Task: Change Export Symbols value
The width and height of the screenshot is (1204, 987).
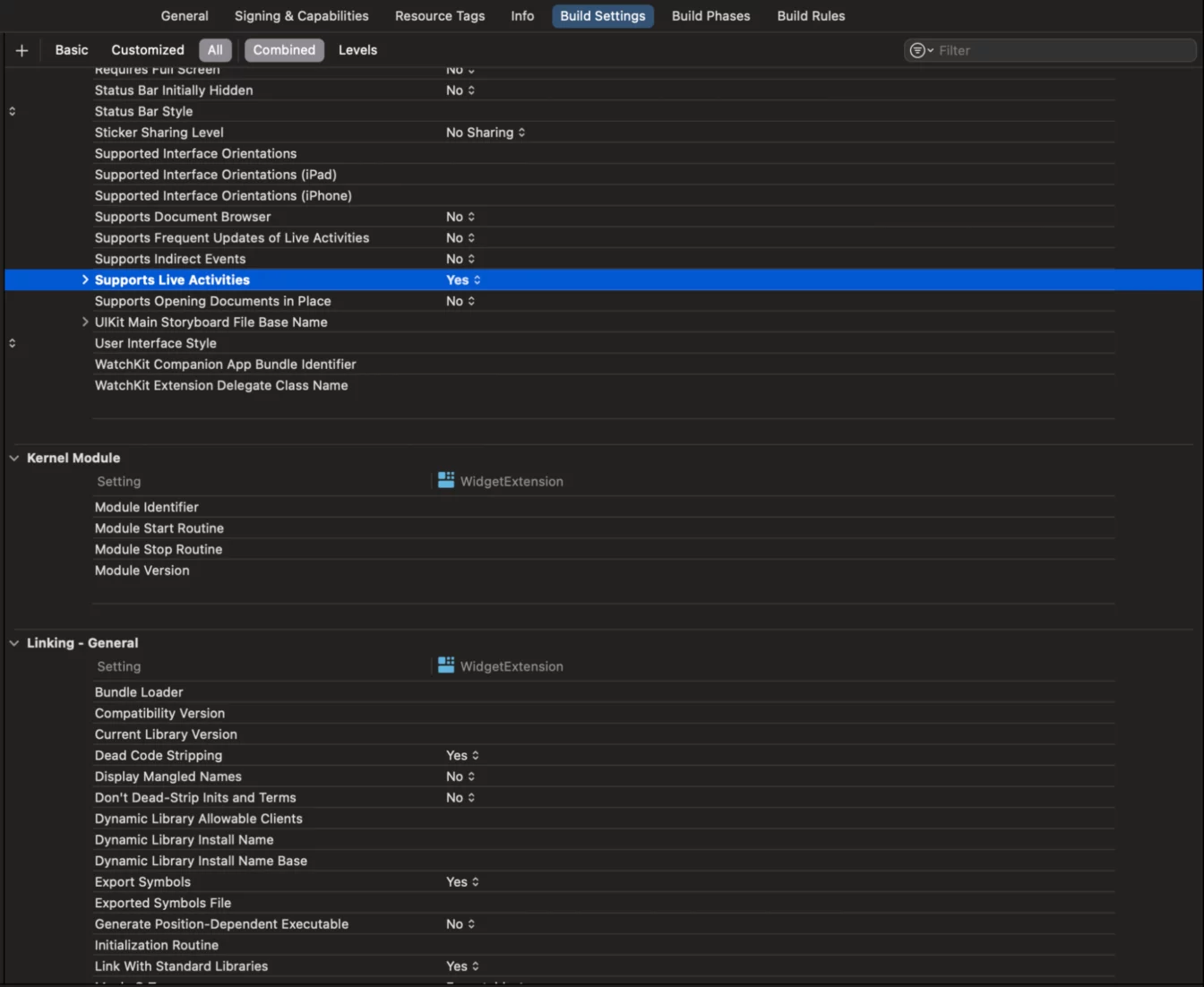Action: pos(462,881)
